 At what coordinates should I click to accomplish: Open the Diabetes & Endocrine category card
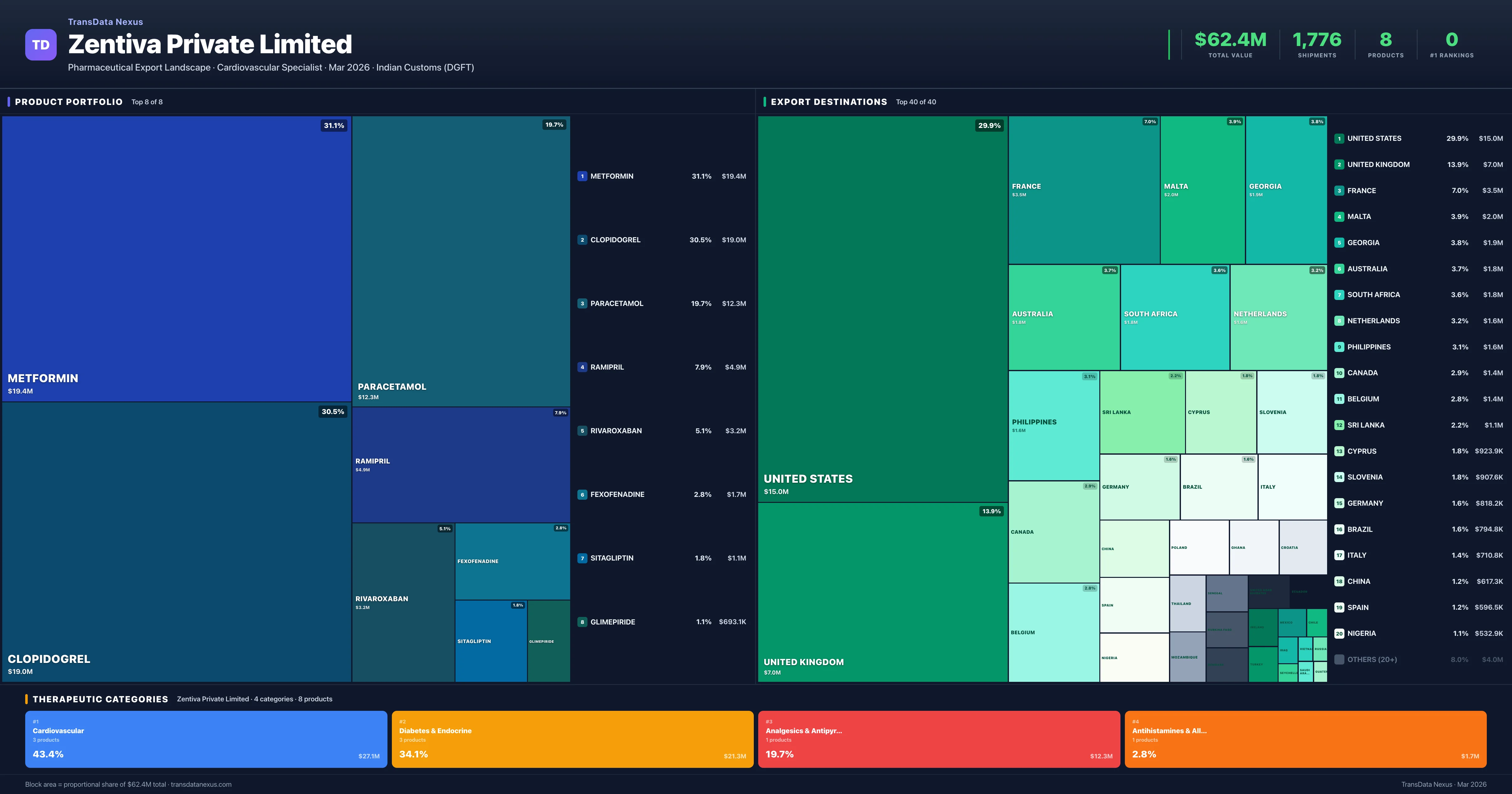click(x=572, y=739)
